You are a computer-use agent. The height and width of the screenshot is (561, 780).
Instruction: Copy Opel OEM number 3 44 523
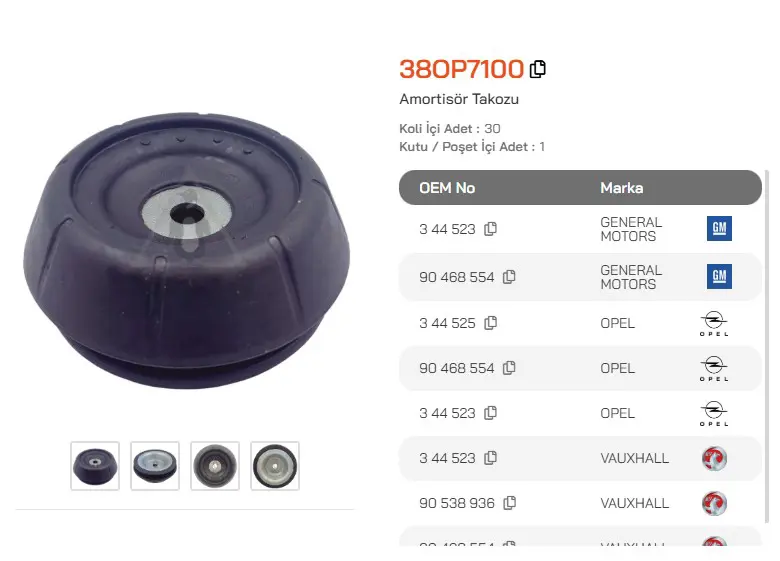tap(490, 413)
